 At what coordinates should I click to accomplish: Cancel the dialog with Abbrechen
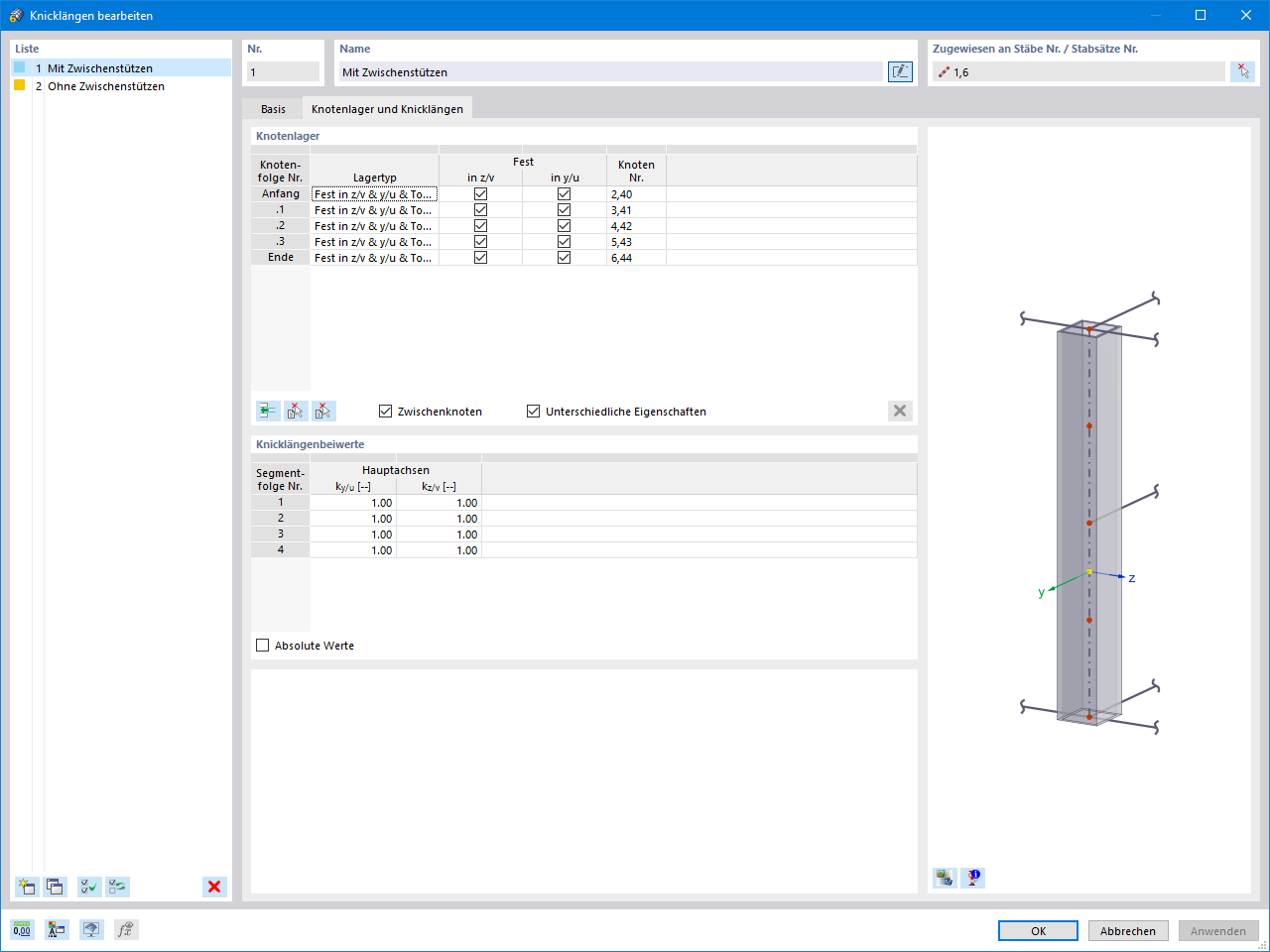point(1128,930)
